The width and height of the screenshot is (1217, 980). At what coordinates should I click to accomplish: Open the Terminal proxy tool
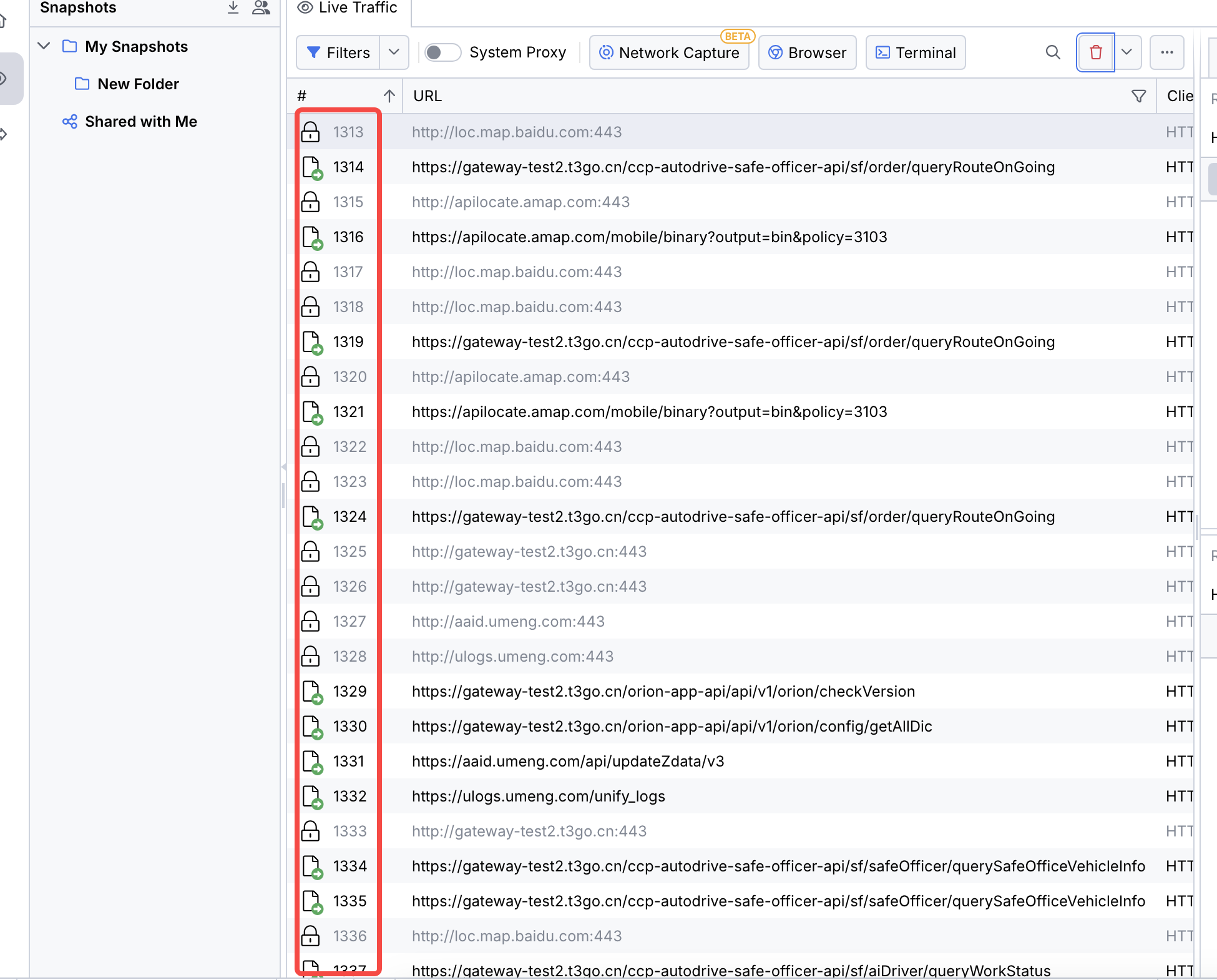[x=915, y=52]
